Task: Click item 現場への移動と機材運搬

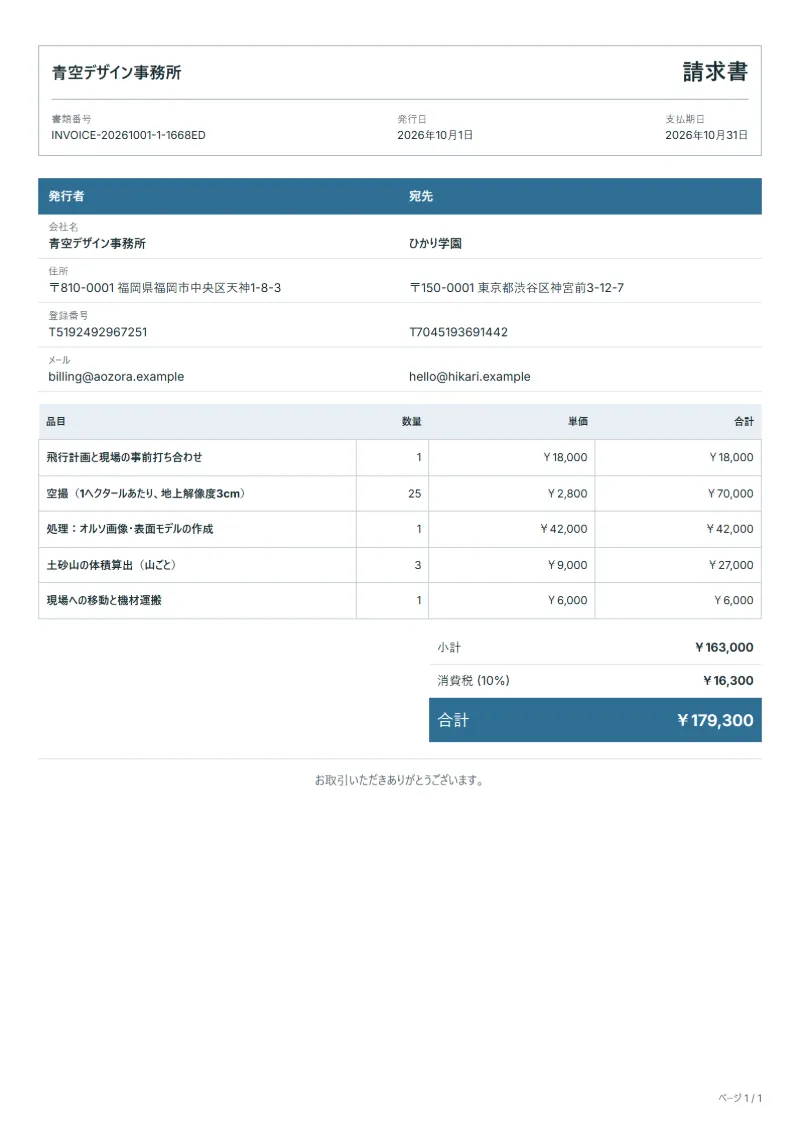Action: pos(105,600)
